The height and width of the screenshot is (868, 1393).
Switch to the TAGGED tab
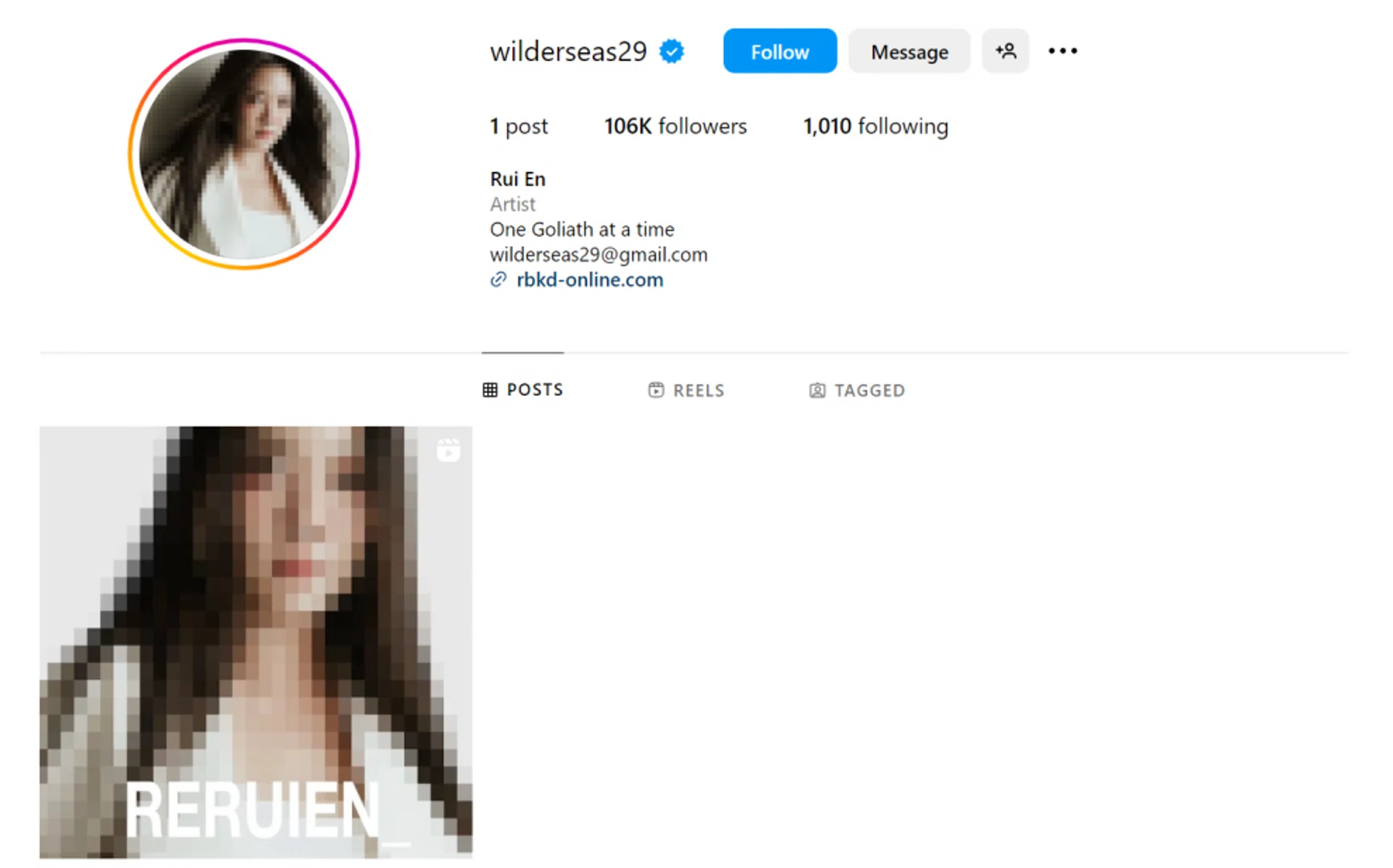(x=857, y=390)
